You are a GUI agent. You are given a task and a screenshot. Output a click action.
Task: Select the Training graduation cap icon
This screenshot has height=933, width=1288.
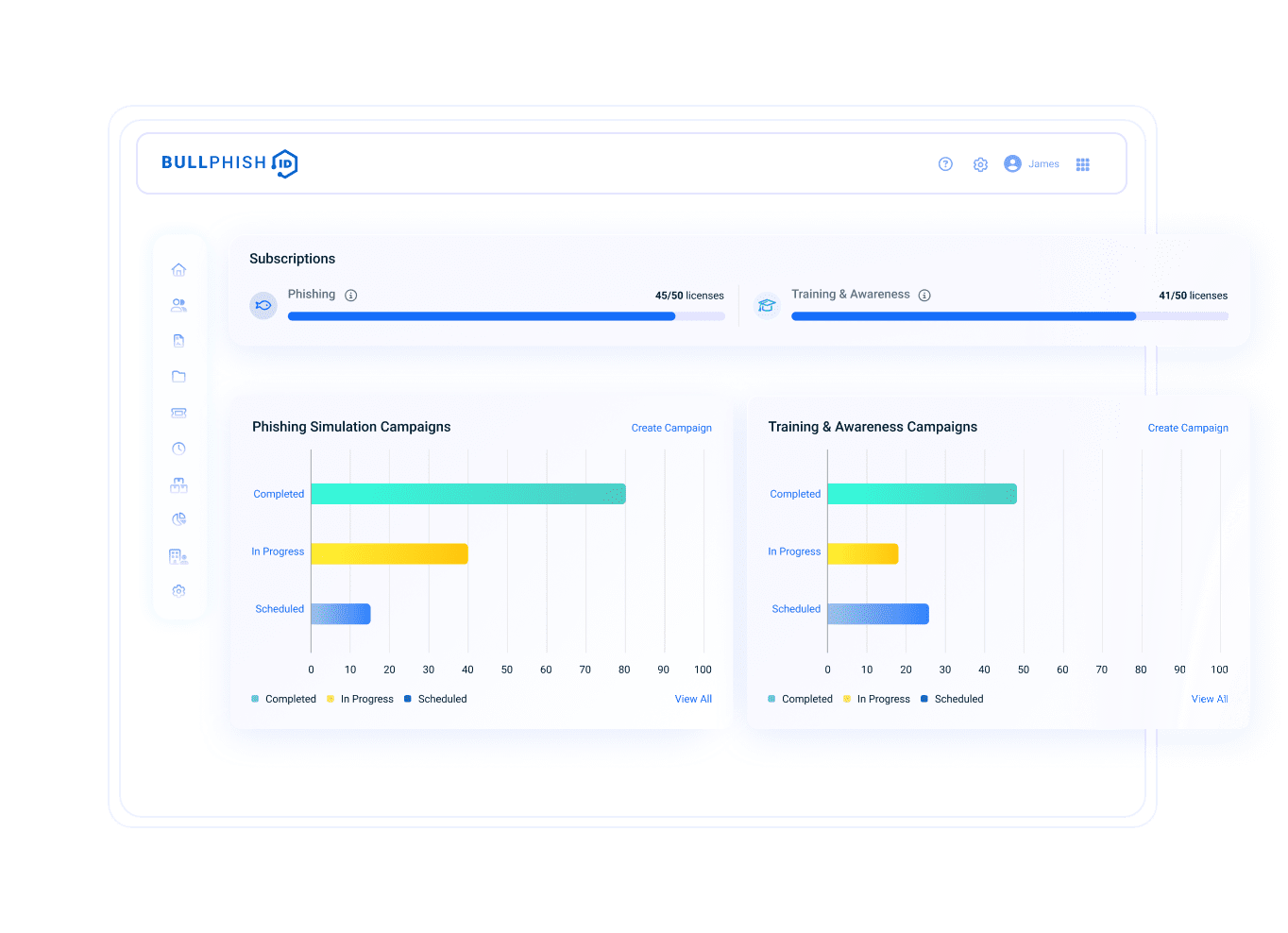coord(767,305)
